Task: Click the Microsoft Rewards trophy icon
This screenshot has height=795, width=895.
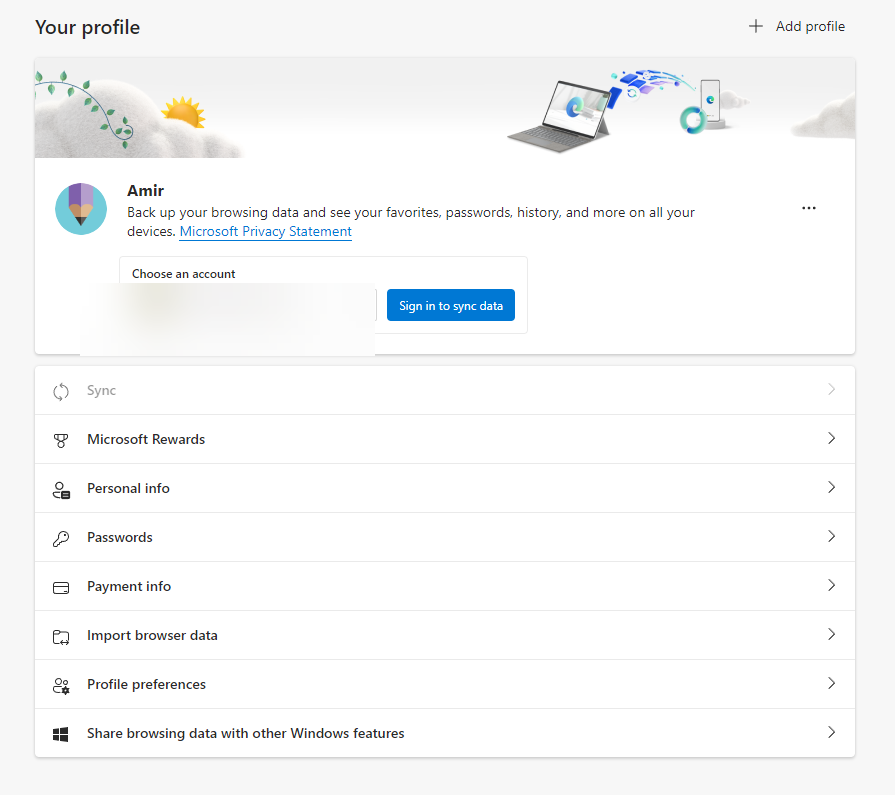Action: pos(61,440)
